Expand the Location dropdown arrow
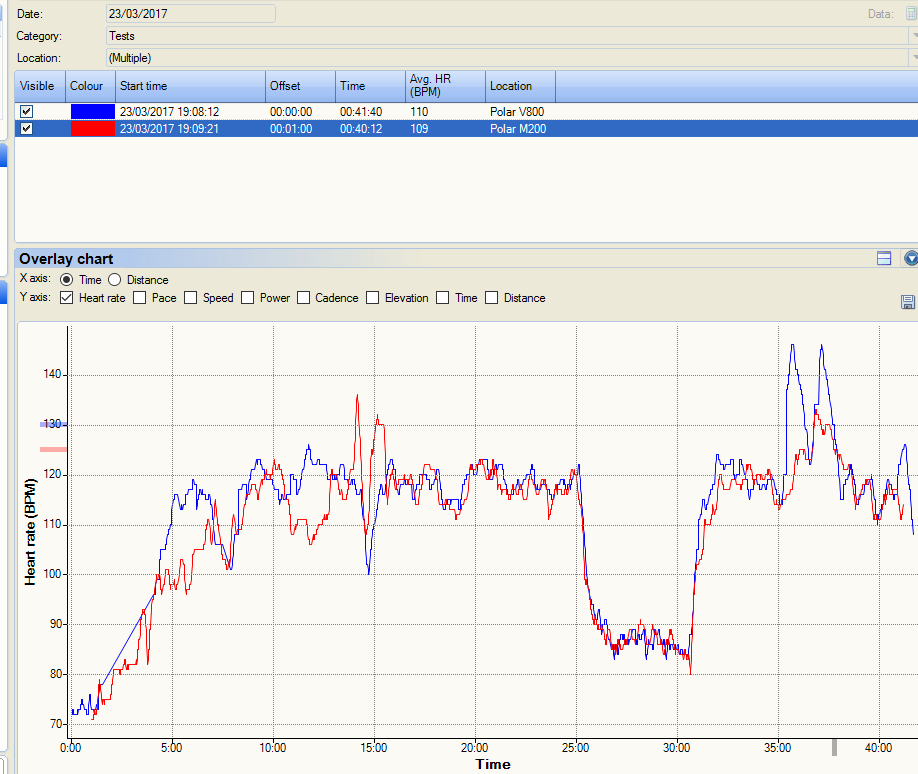Screen dimensions: 918x774 click(x=913, y=58)
